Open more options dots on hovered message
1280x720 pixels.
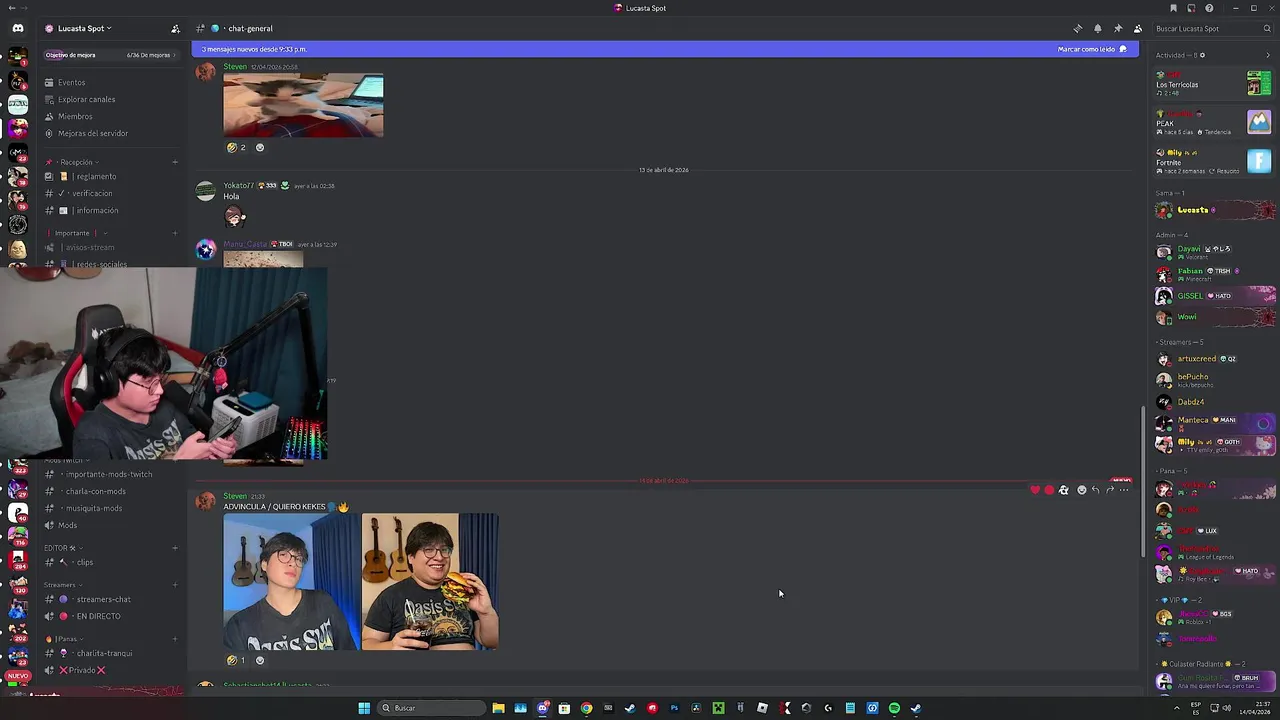click(1124, 490)
